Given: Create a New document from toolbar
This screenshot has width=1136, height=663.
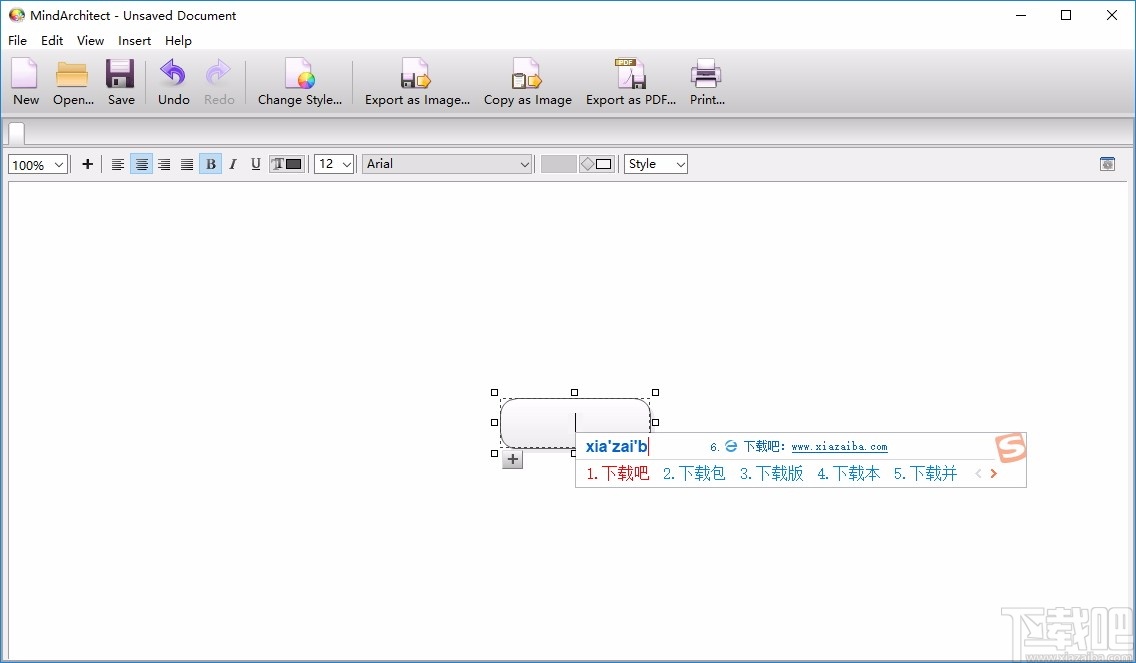Looking at the screenshot, I should 25,82.
